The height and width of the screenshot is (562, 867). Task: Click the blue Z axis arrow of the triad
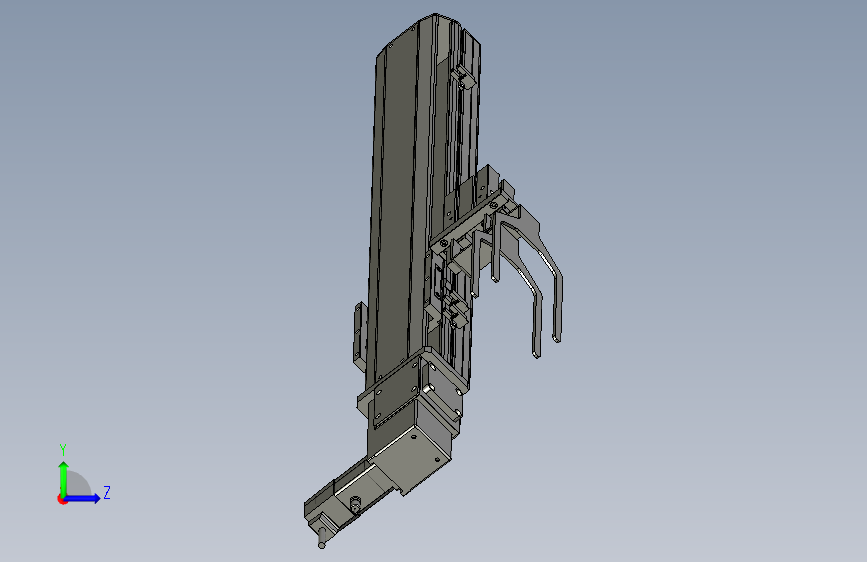coord(83,498)
